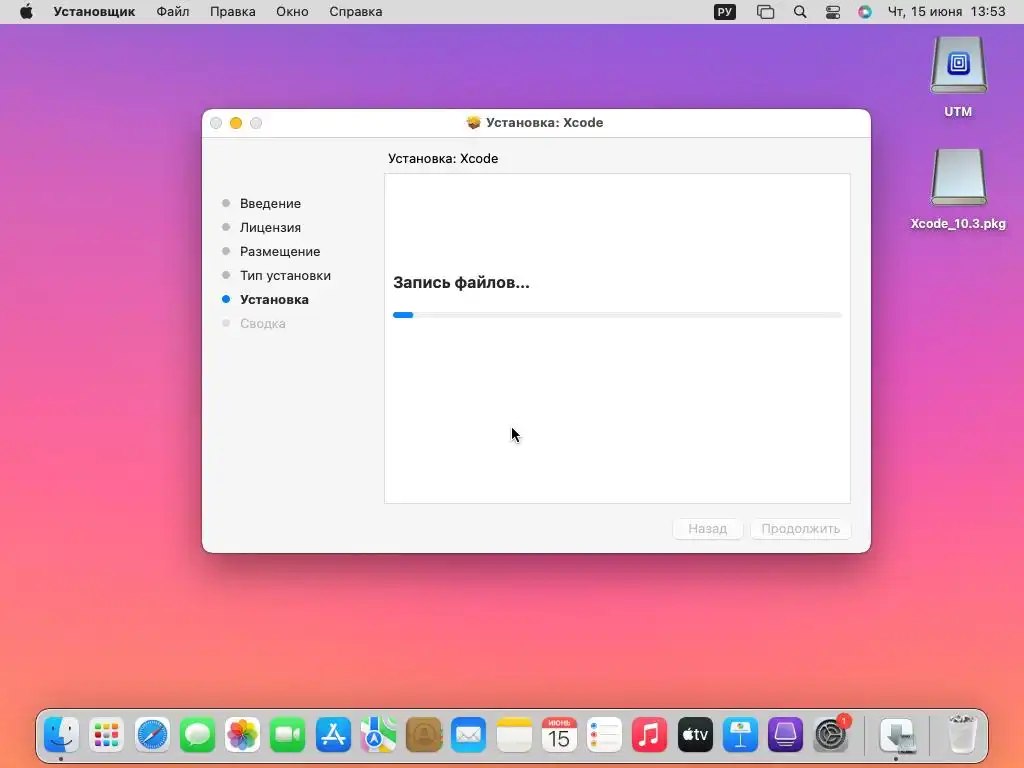Image resolution: width=1024 pixels, height=768 pixels.
Task: Select the Размещение step in sidebar
Action: click(x=280, y=251)
